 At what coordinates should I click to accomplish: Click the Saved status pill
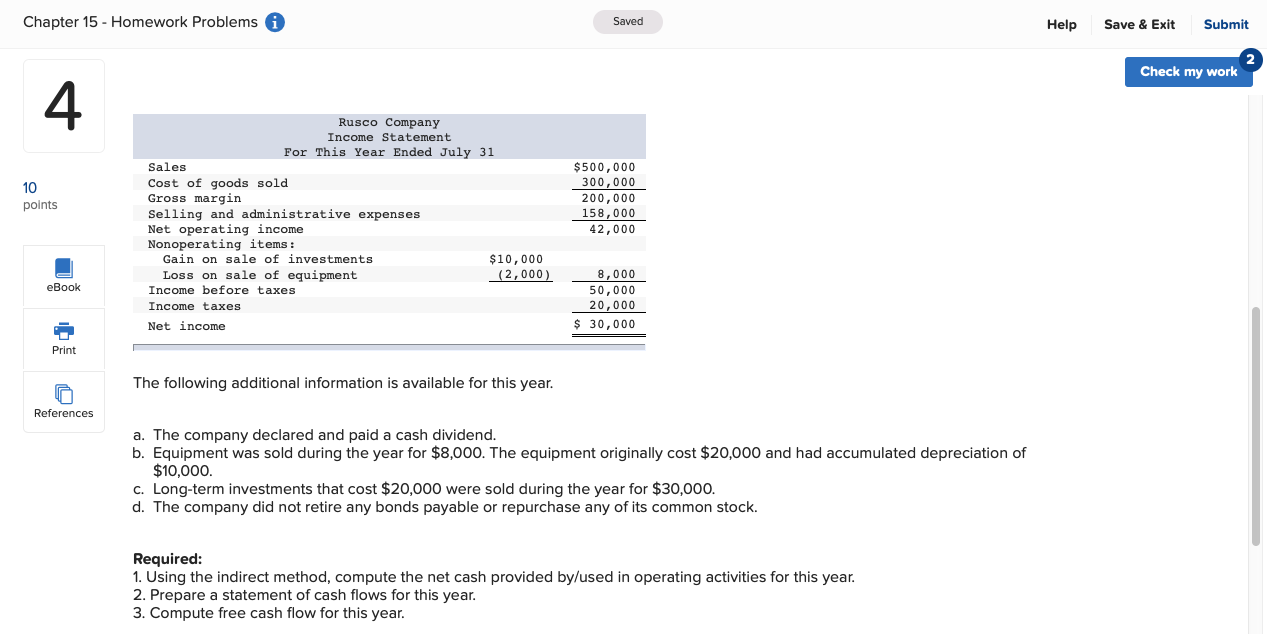coord(628,22)
